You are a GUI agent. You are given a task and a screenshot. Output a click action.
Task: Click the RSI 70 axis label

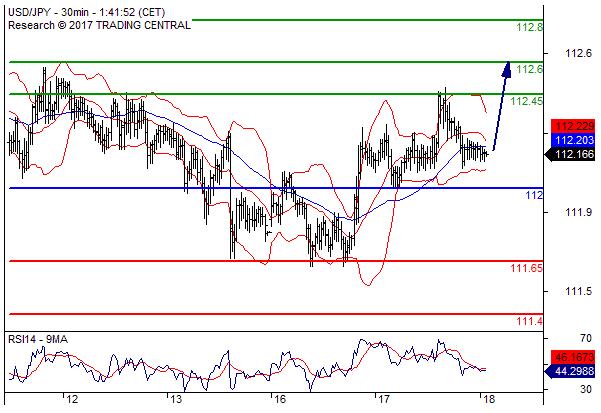click(586, 338)
